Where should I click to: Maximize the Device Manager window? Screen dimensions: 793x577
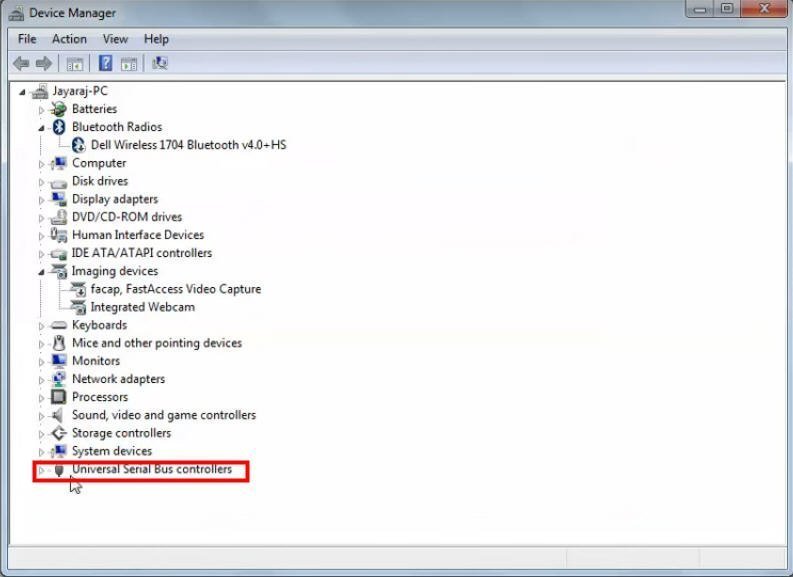(727, 9)
